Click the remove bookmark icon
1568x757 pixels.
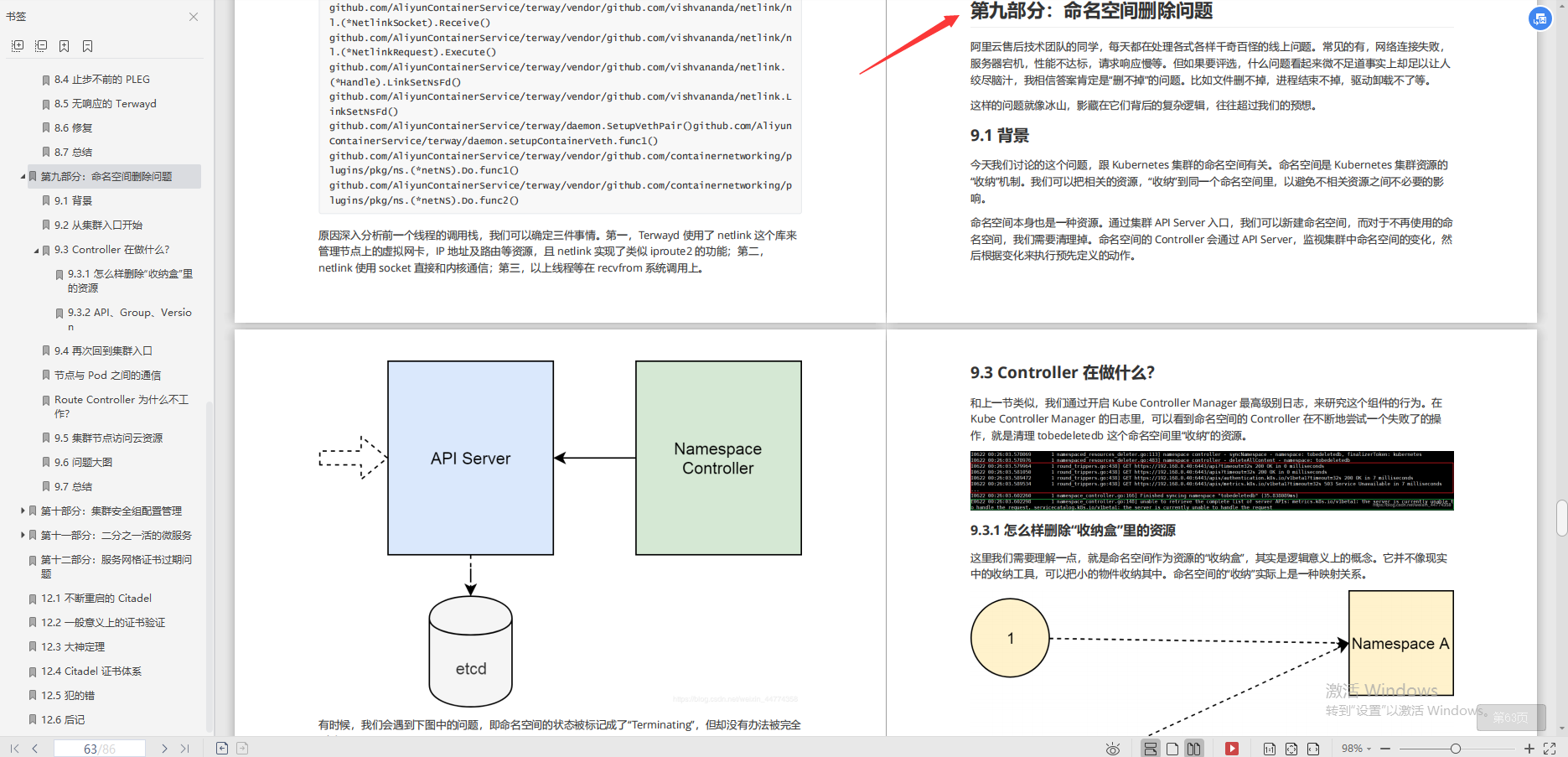(x=87, y=46)
